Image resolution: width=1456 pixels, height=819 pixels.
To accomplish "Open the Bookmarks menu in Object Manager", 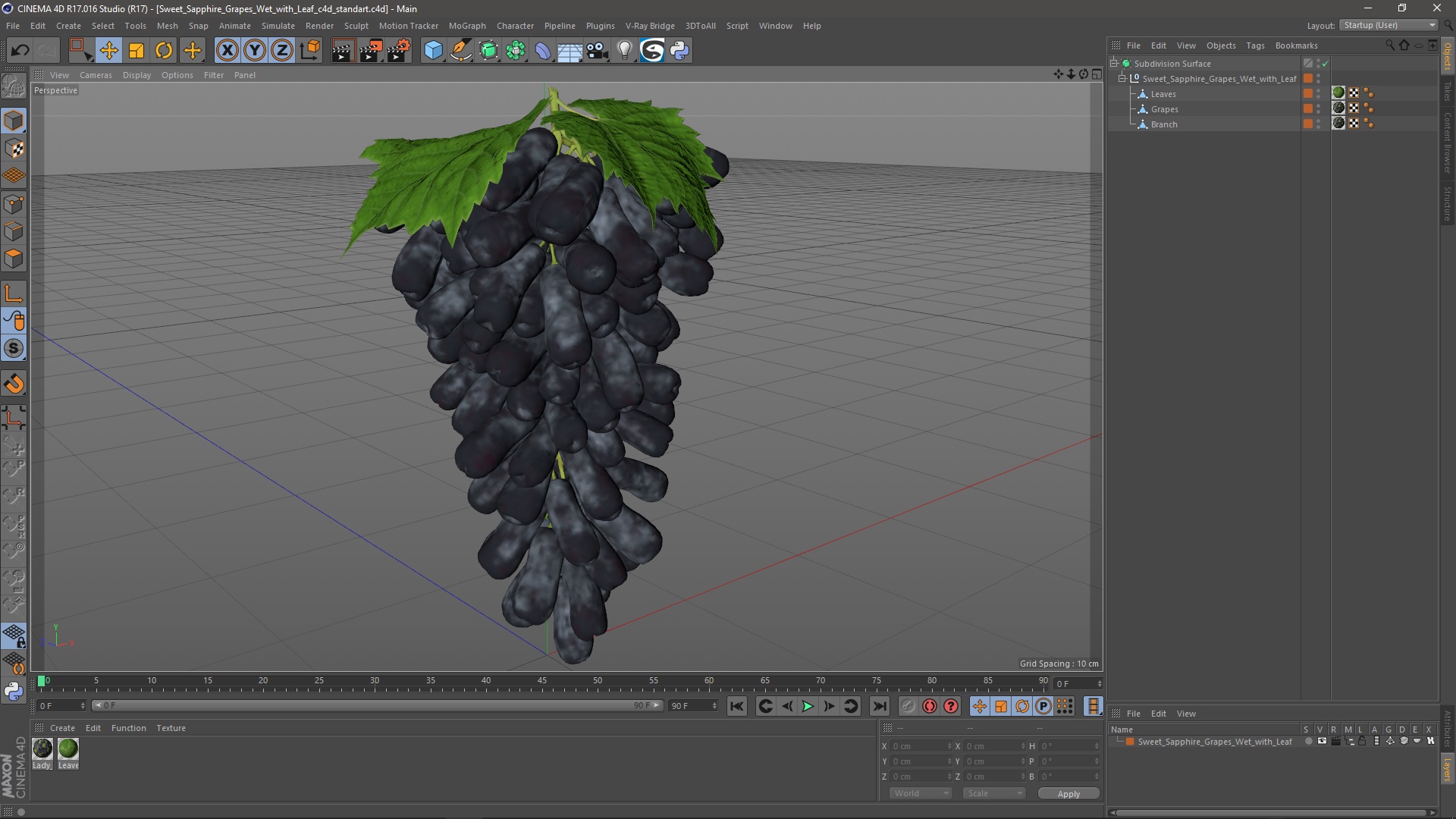I will point(1296,45).
